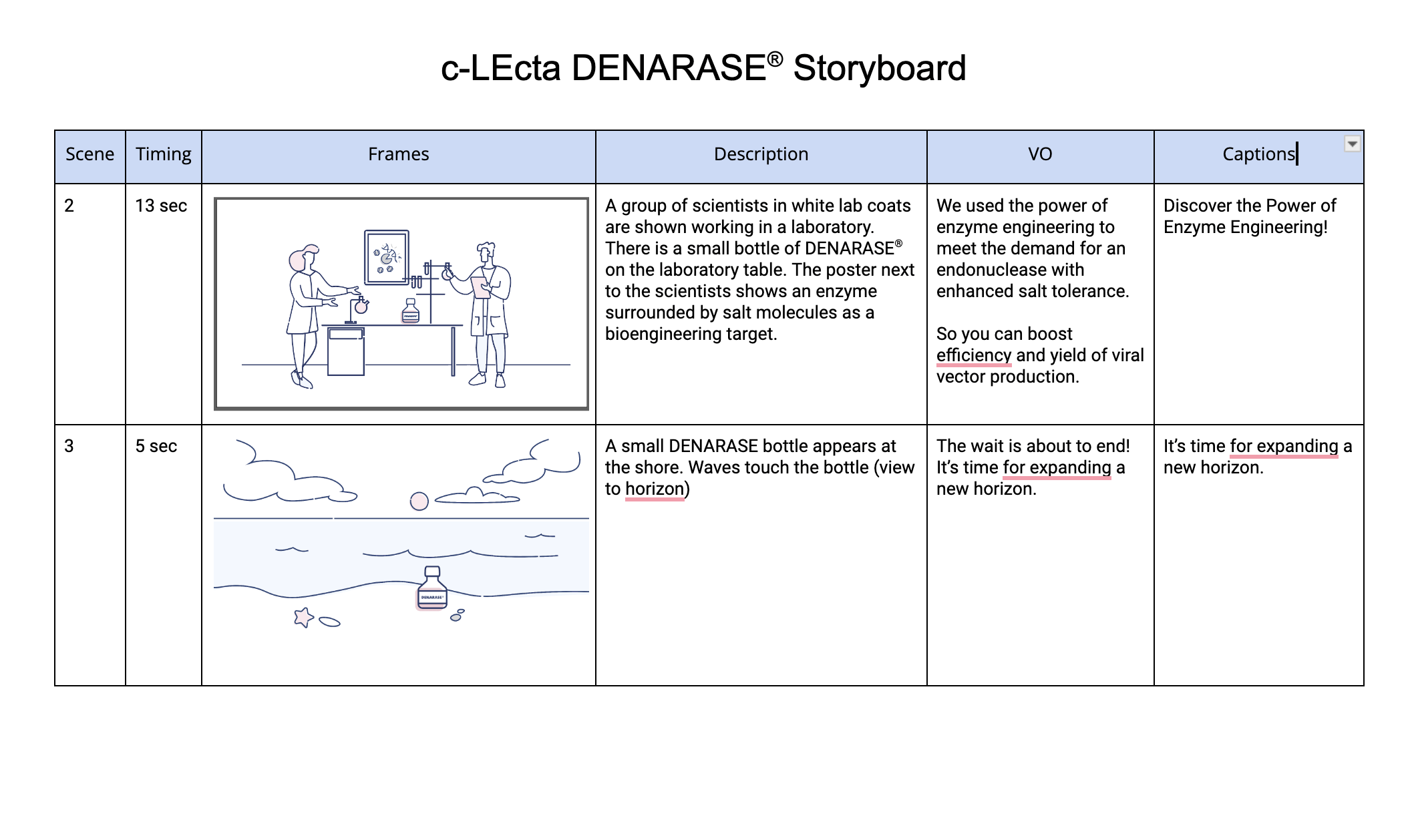Click the '13 sec' timing cell
This screenshot has height=840, width=1404.
[x=161, y=206]
